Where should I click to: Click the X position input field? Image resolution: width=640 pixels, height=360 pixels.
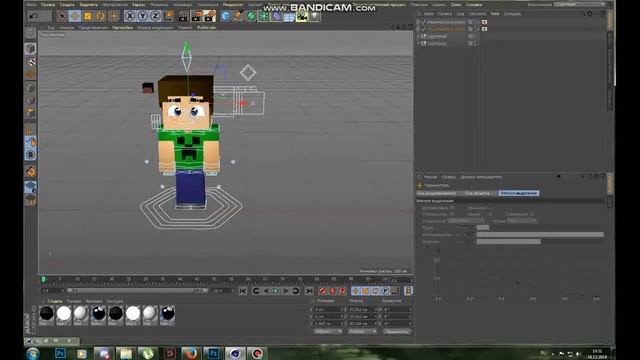(327, 309)
